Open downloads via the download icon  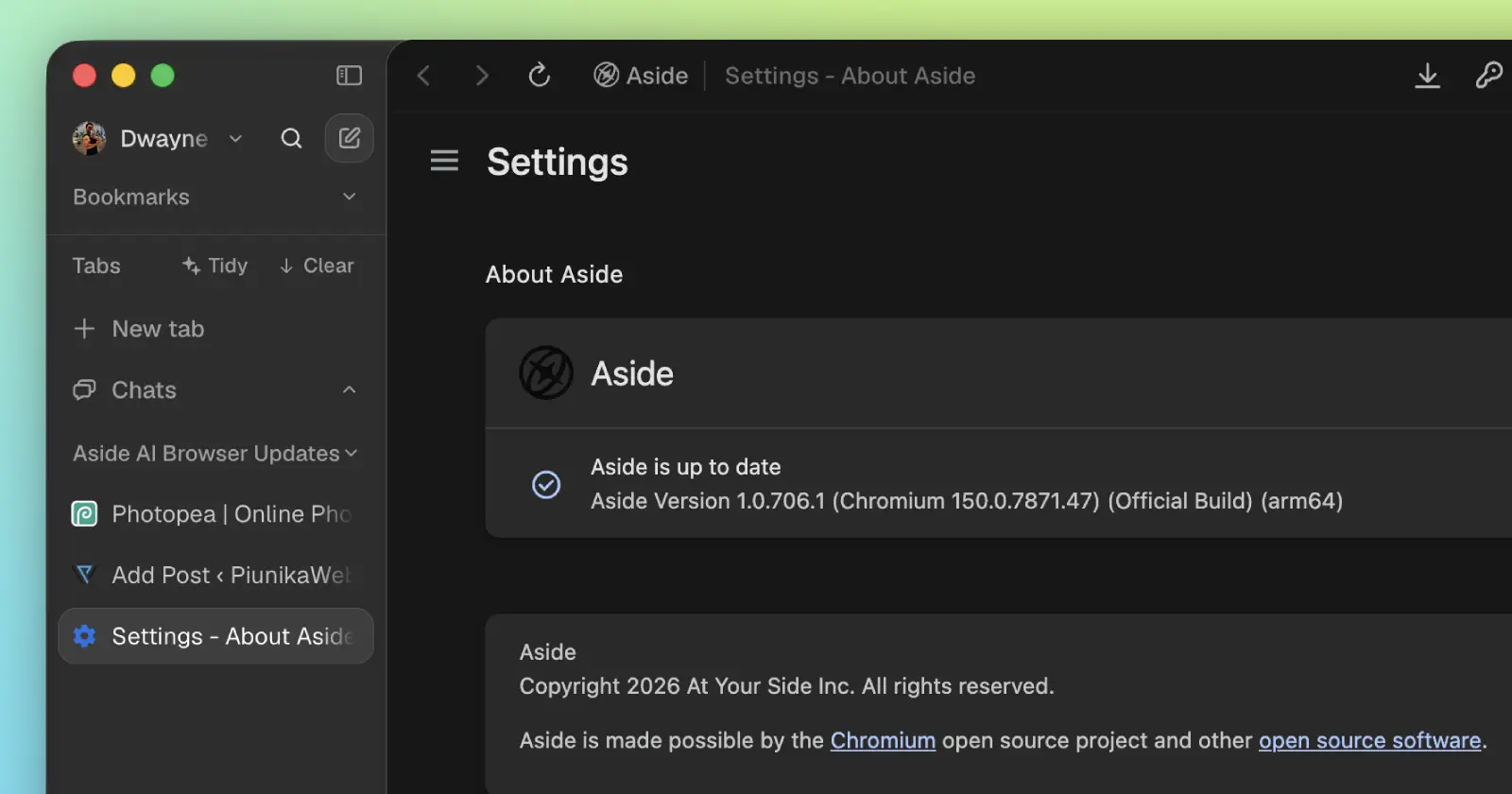1428,76
